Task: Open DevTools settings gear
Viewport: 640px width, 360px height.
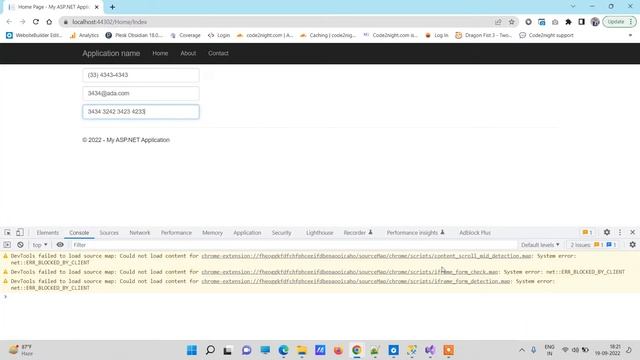Action: tap(607, 232)
